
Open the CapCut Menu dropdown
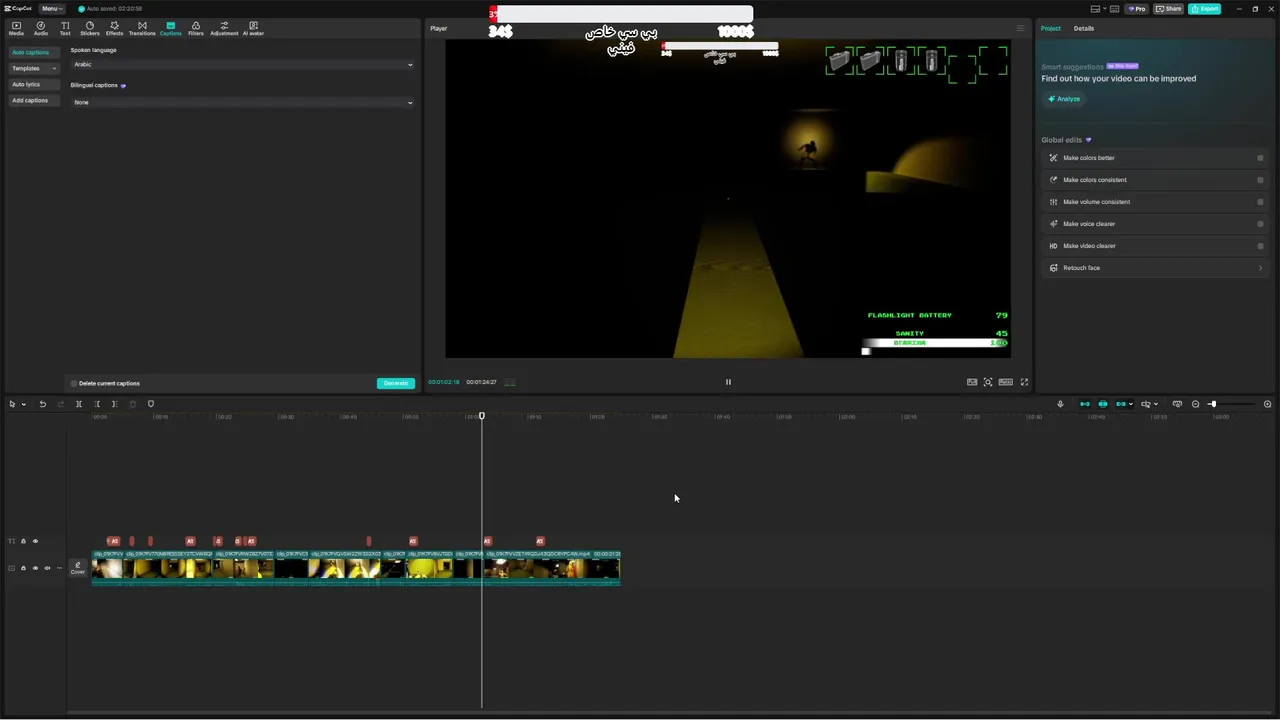pyautogui.click(x=51, y=8)
